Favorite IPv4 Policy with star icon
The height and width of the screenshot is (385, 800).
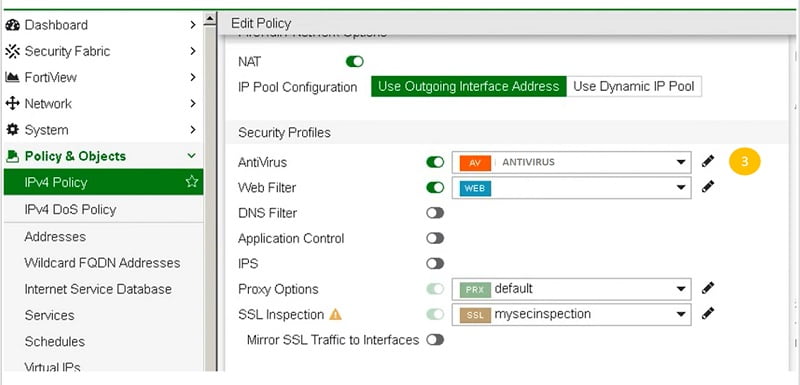pyautogui.click(x=191, y=182)
